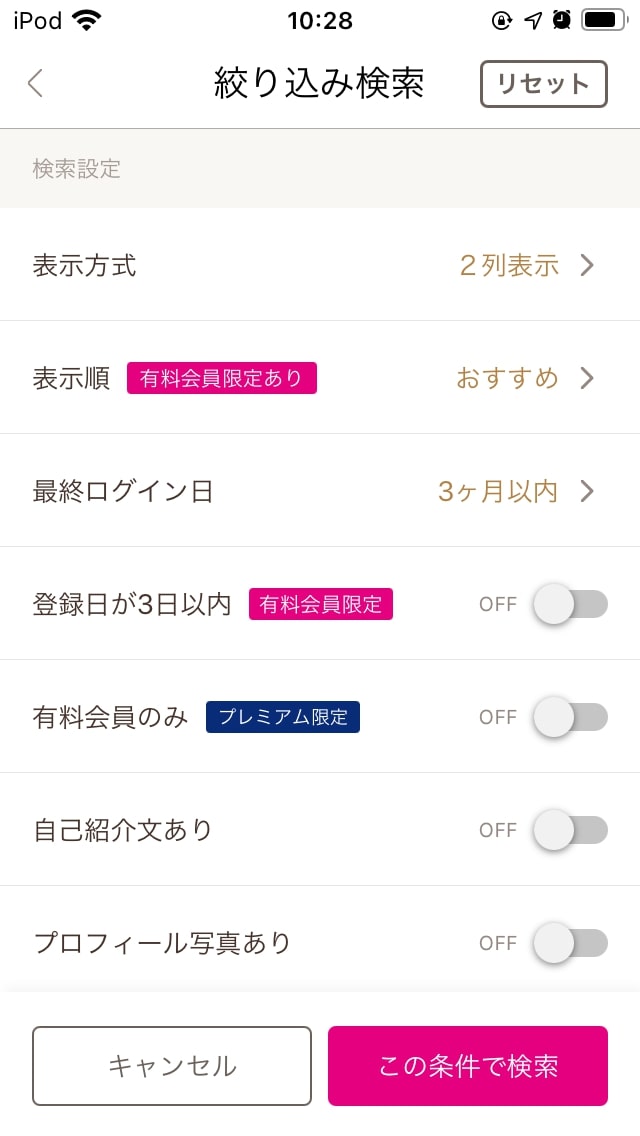Tap the pink 有料会員限定あり badge

tap(222, 378)
